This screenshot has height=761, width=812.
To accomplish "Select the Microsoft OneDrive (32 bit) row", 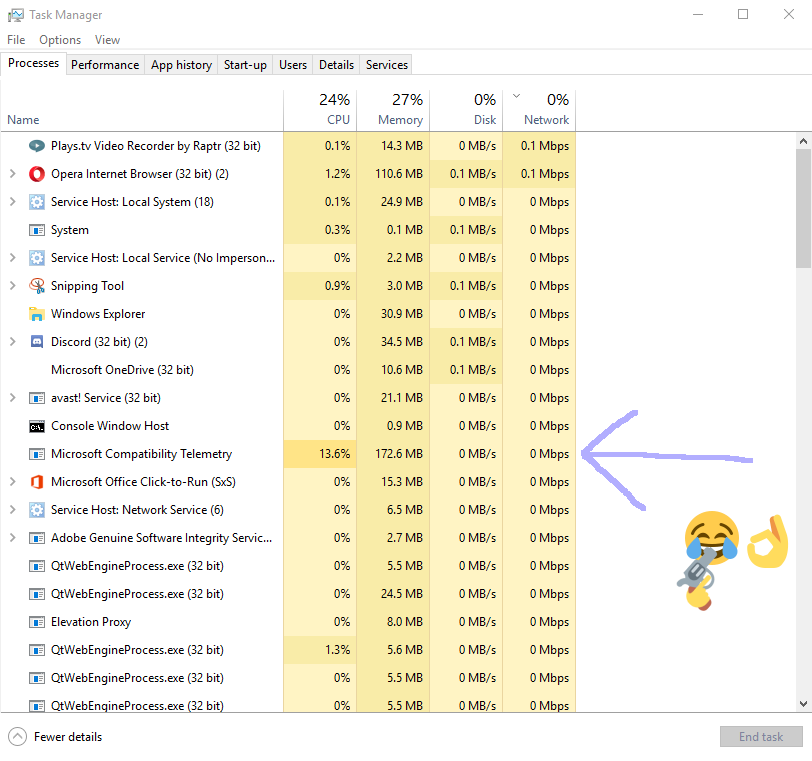I will [288, 370].
